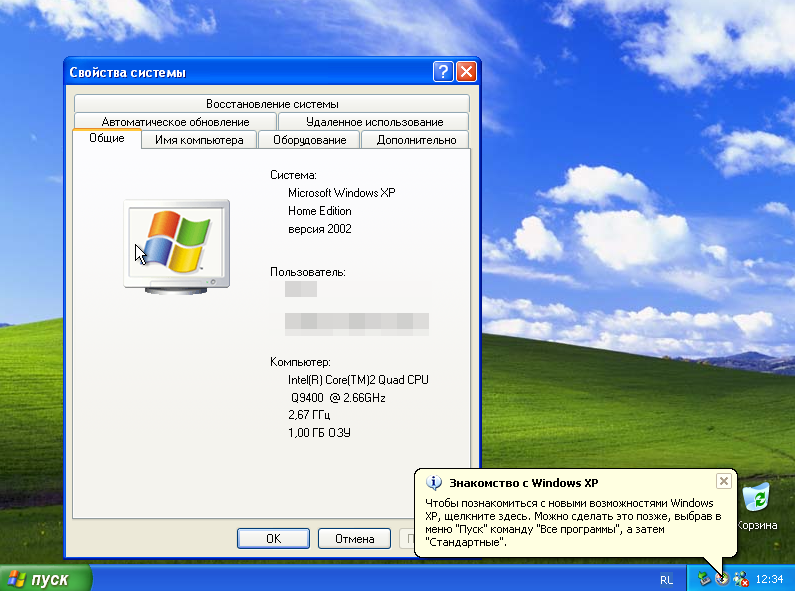
Task: Click the OK button
Action: (273, 538)
